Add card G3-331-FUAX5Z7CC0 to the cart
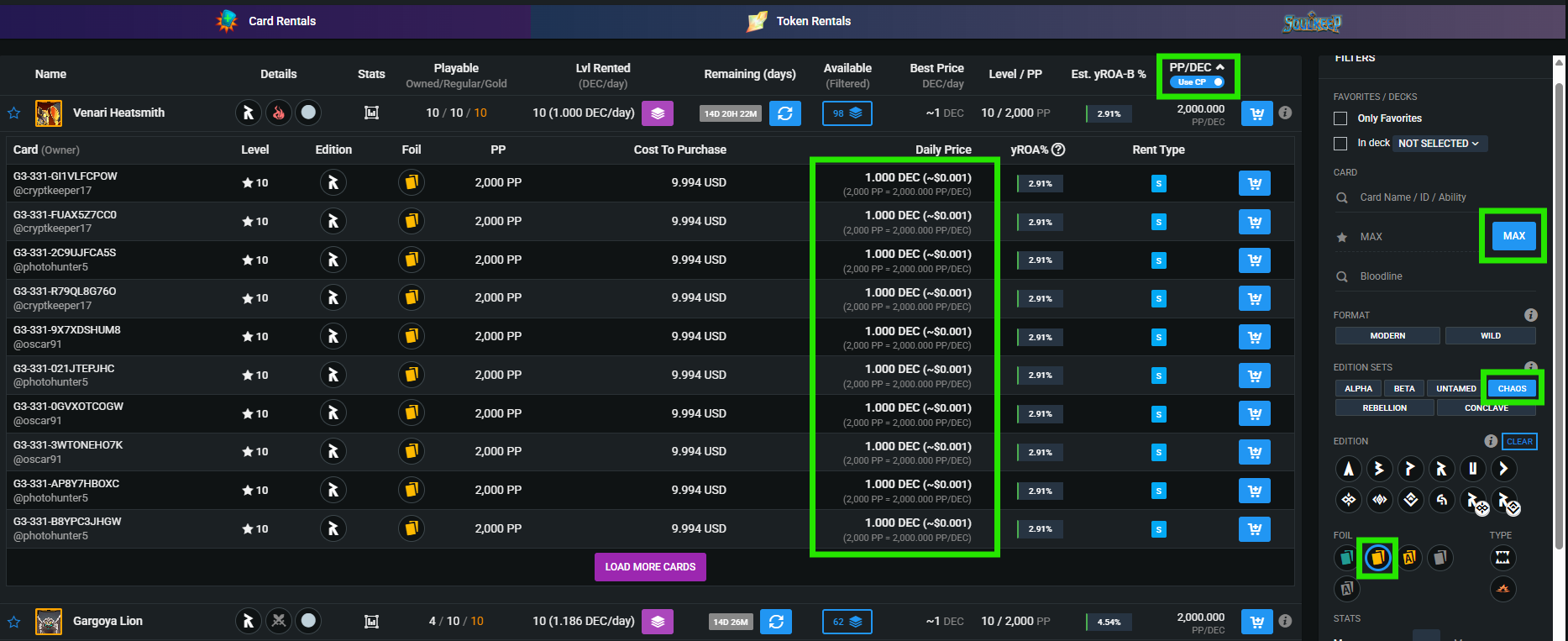 [1255, 222]
